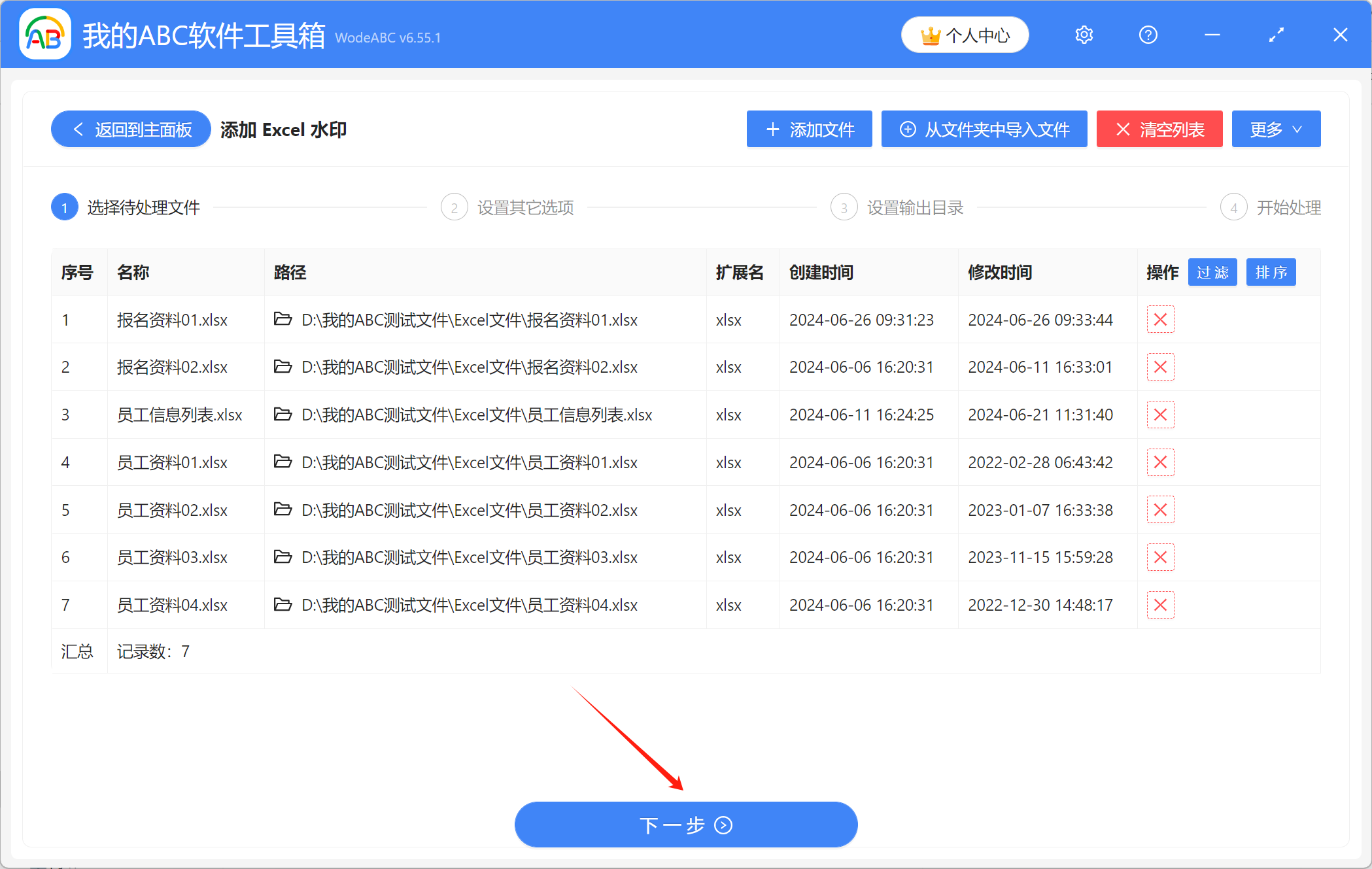Remove 员工资料04.xlsx using its delete icon

coord(1160,605)
